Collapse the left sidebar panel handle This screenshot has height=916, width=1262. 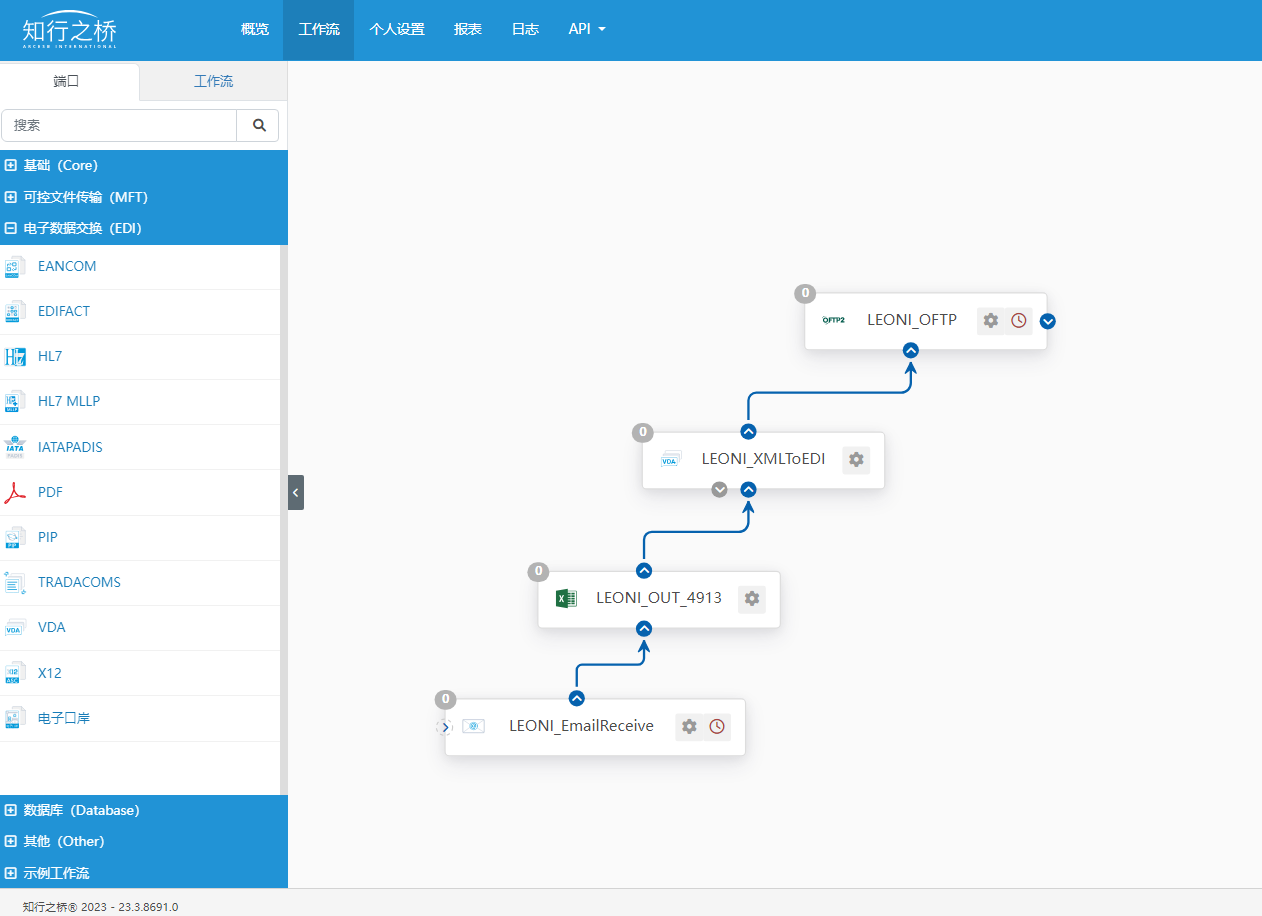(296, 493)
